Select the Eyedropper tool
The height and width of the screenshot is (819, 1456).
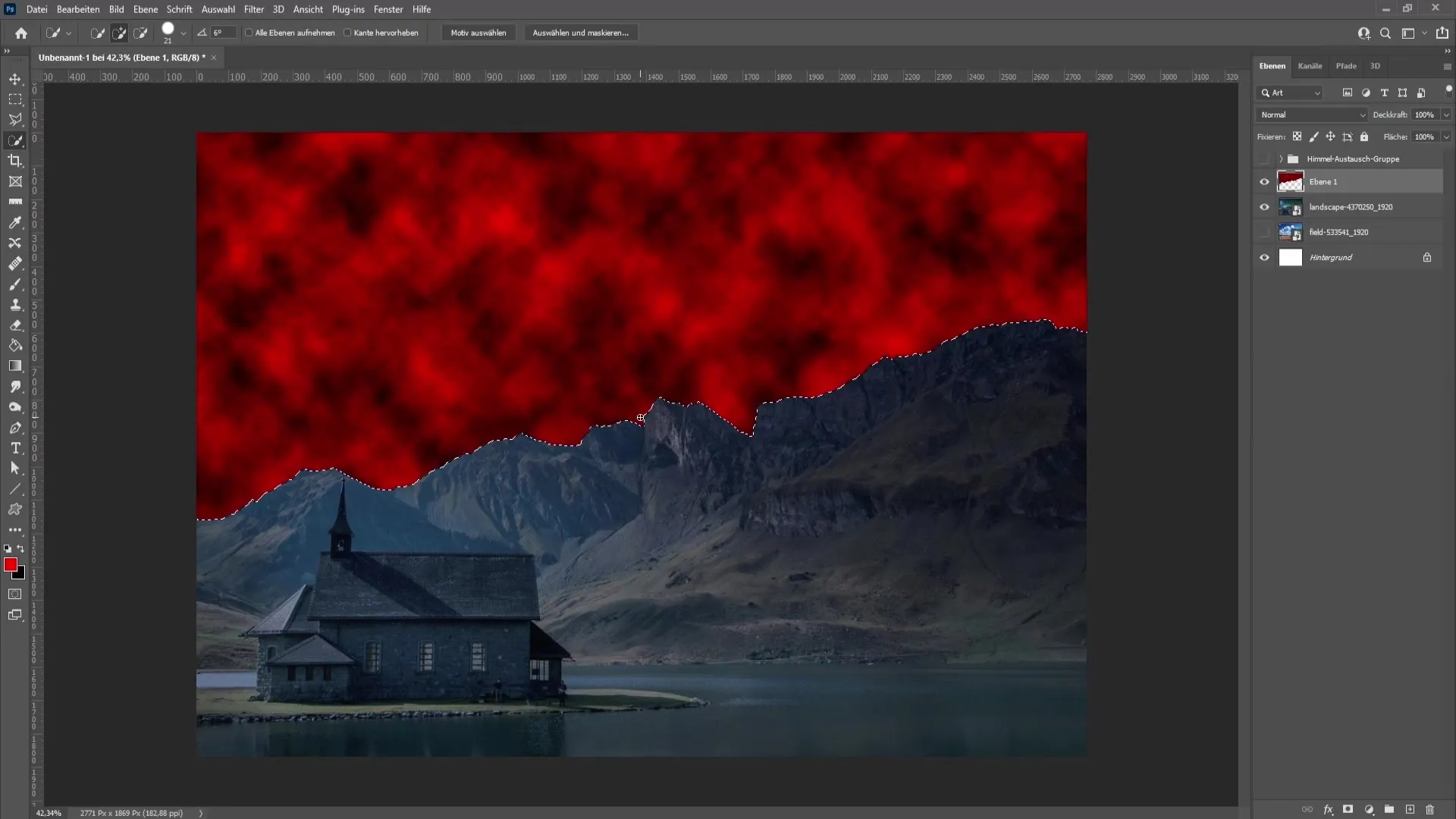(x=15, y=222)
